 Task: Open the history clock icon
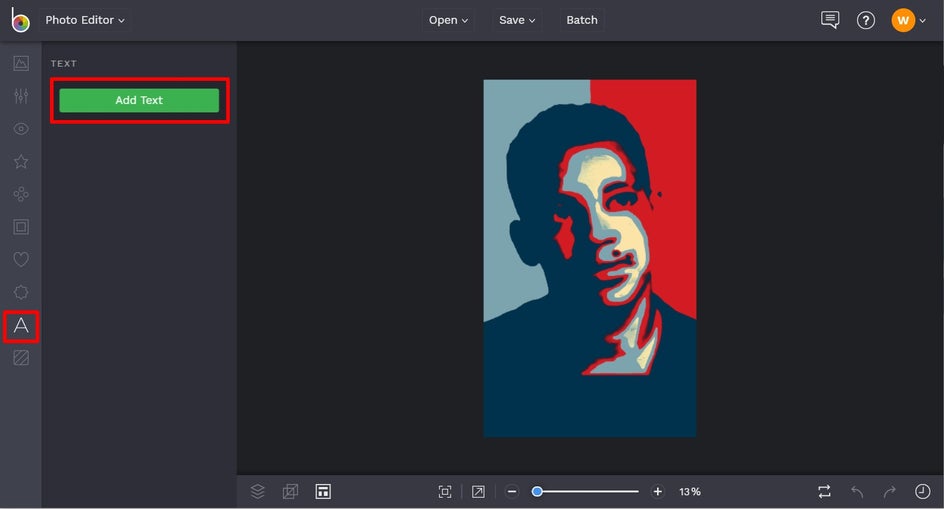pos(922,492)
